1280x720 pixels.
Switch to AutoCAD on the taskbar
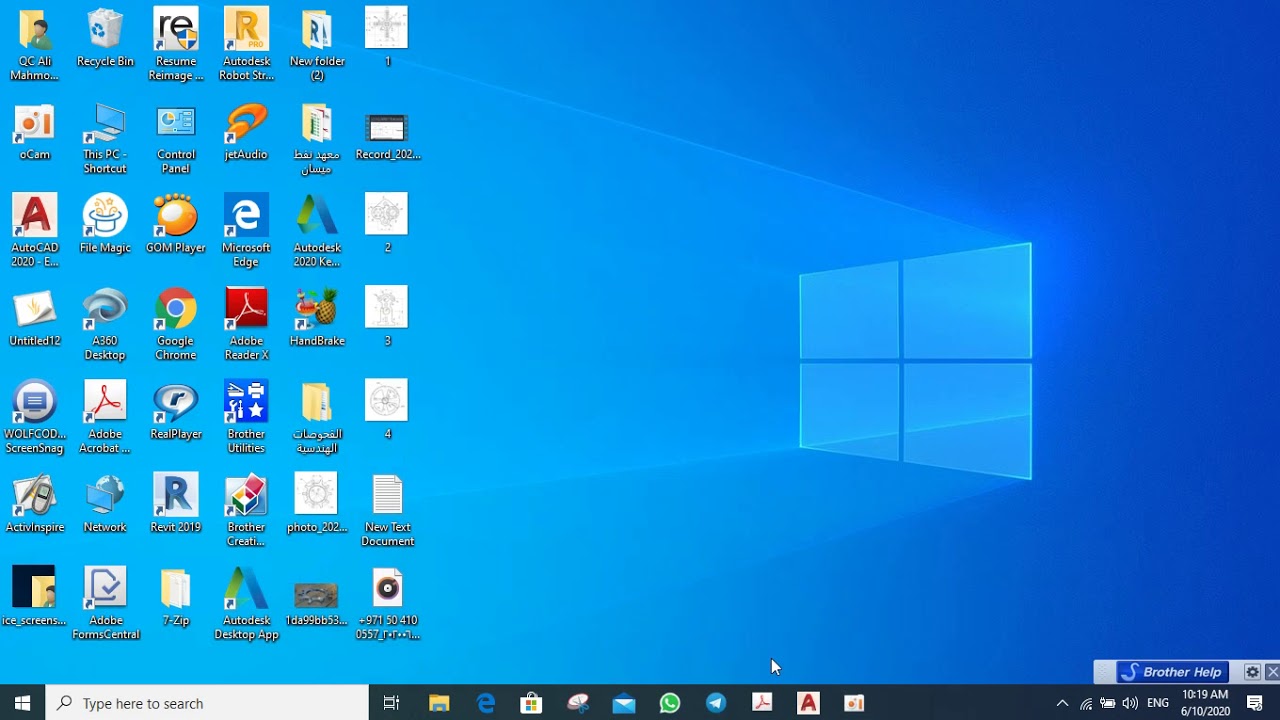[x=808, y=703]
